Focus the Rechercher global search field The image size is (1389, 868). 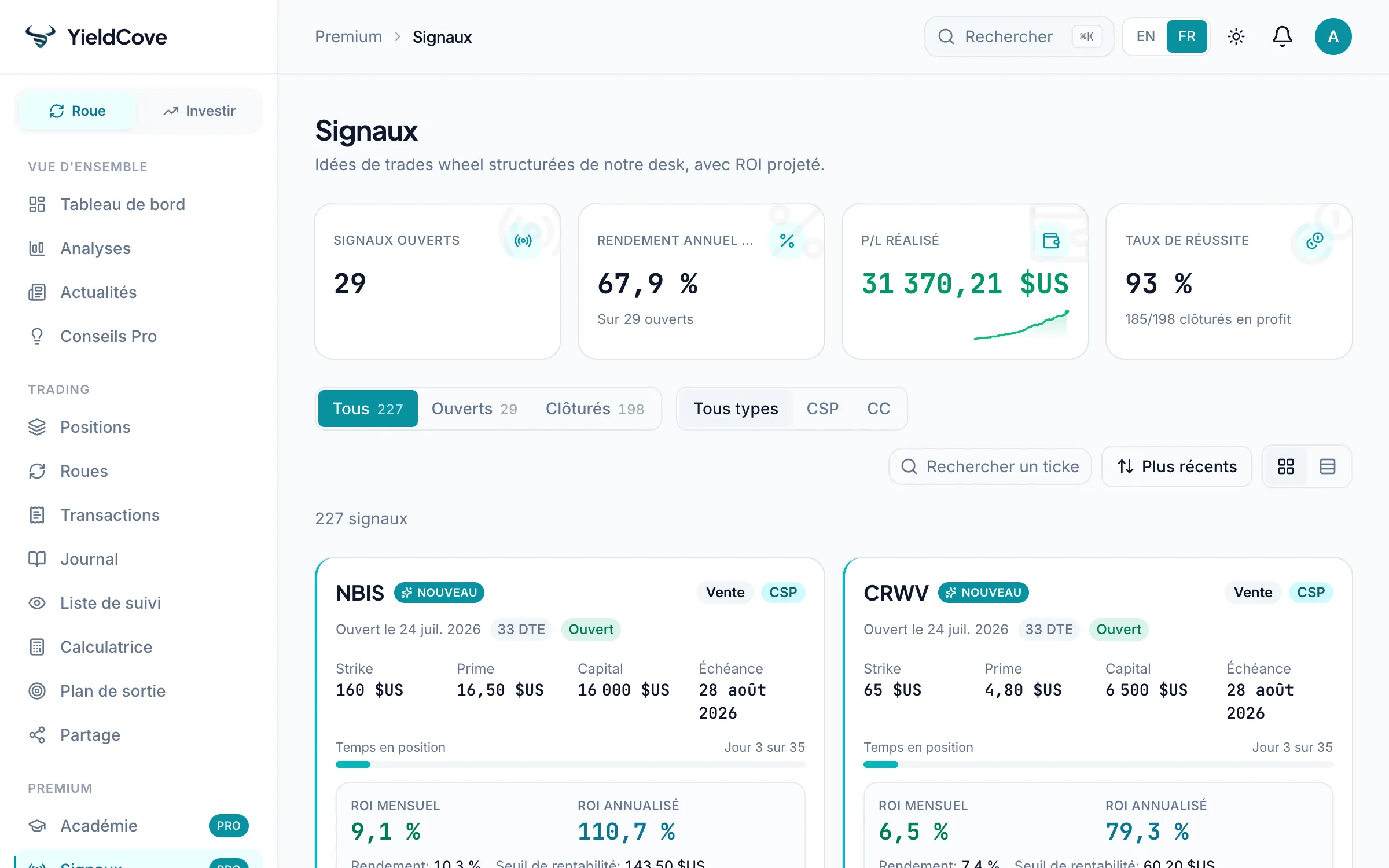tap(1019, 36)
